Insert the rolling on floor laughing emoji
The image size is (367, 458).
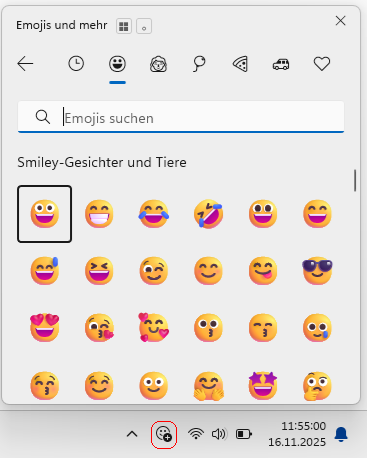(208, 214)
